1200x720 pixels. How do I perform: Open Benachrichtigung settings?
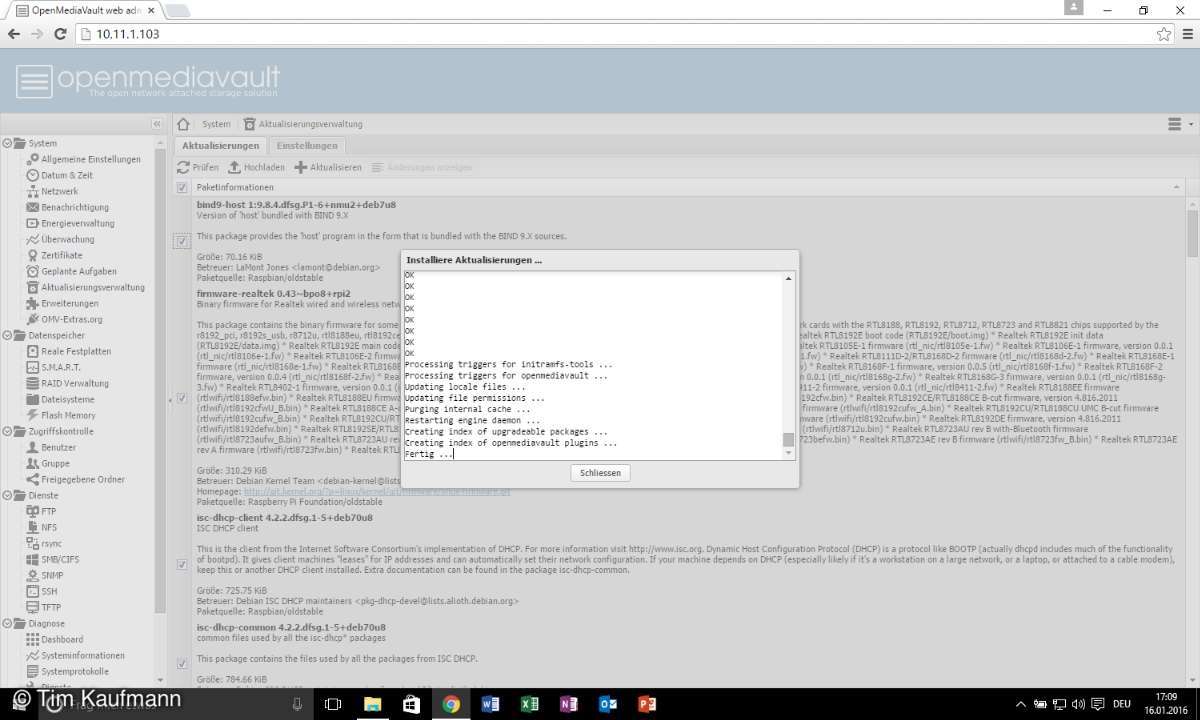point(75,207)
